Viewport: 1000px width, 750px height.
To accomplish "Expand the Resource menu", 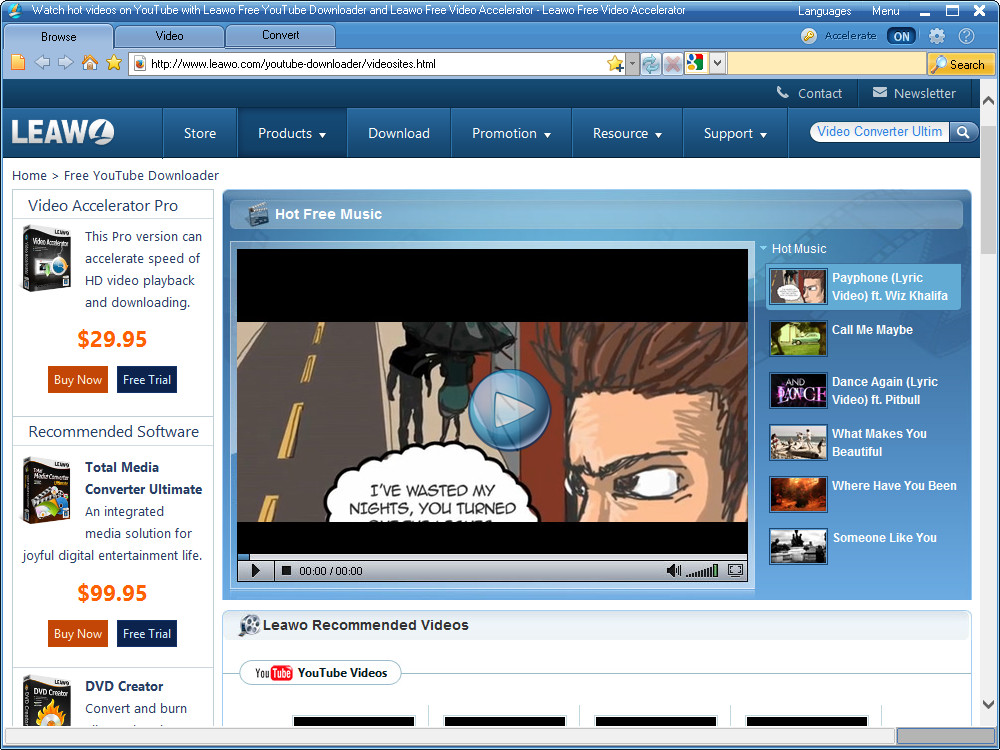I will pos(627,133).
